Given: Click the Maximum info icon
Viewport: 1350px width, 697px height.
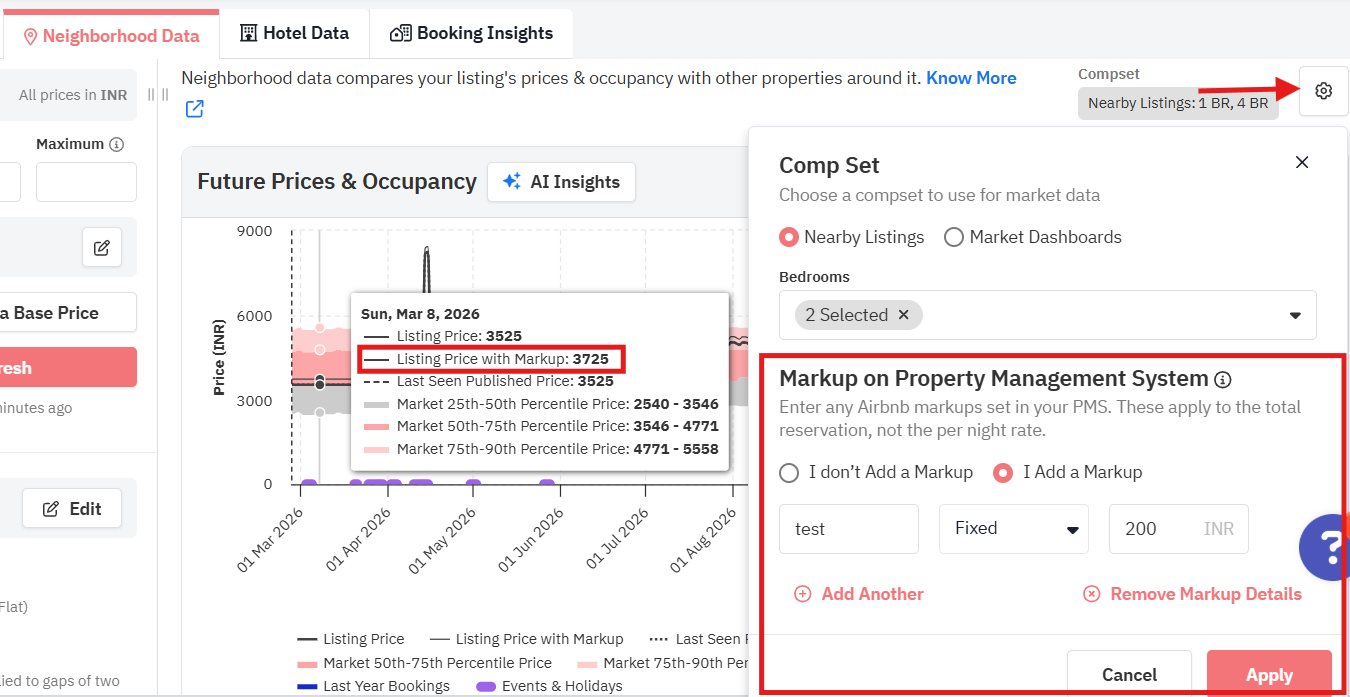Looking at the screenshot, I should [x=117, y=144].
